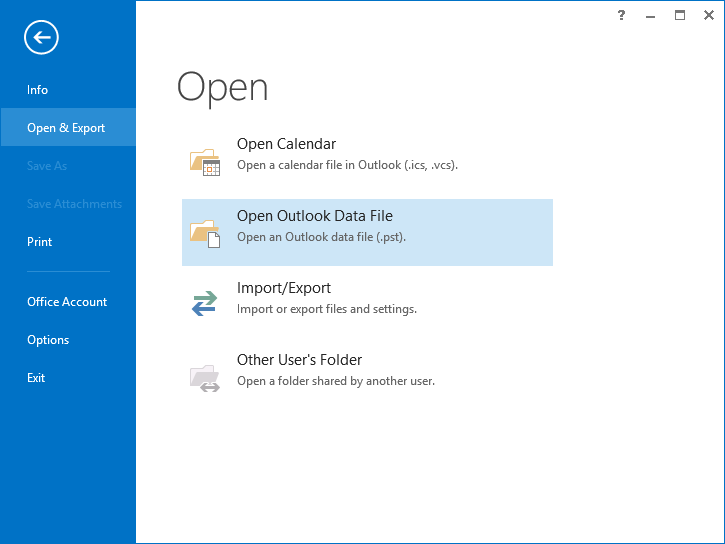725x544 pixels.
Task: Click the Open Calendar folder icon
Action: coord(205,162)
